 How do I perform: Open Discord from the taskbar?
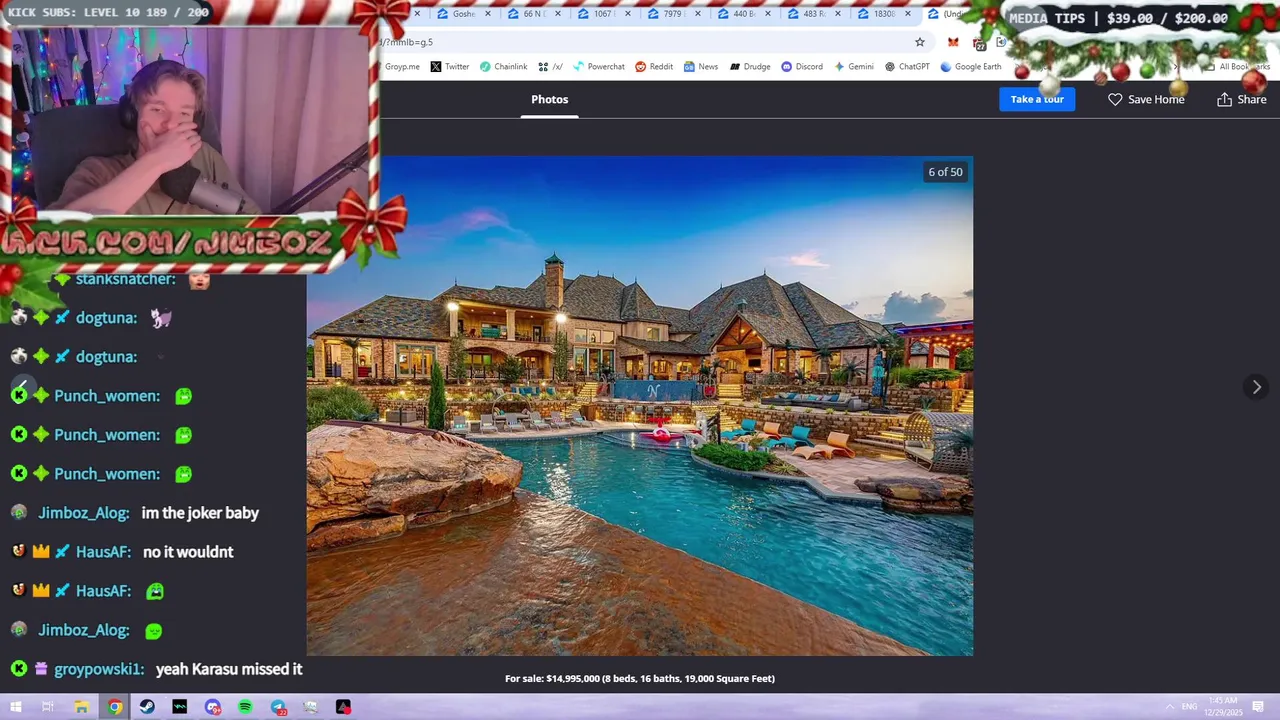[213, 707]
